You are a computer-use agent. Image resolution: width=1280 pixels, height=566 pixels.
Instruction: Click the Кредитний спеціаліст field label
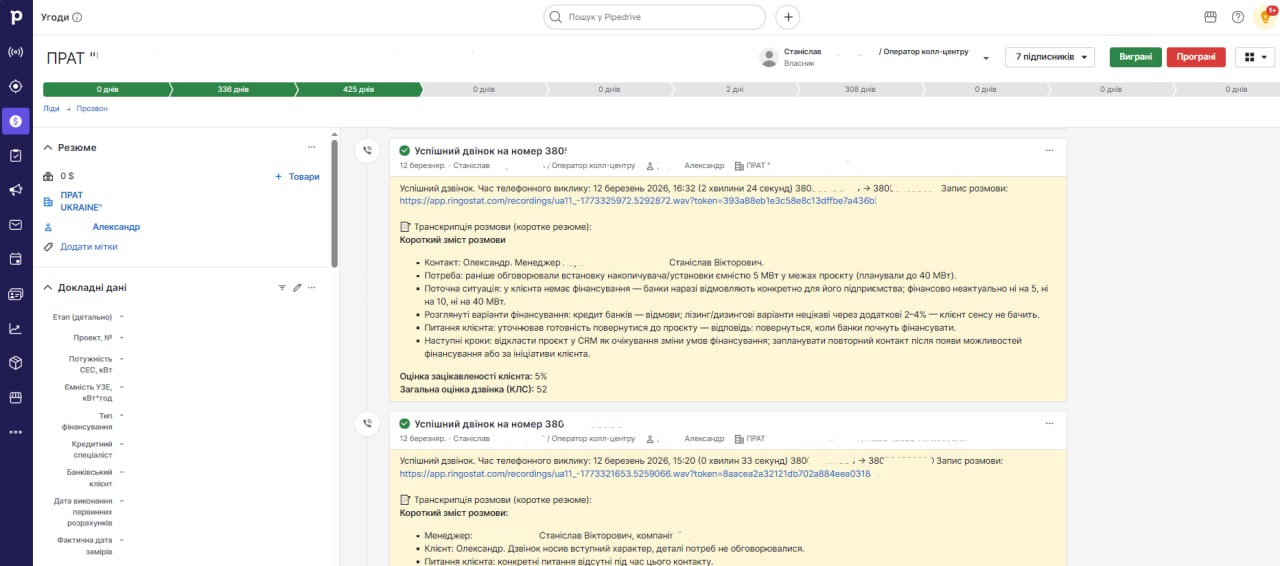click(x=92, y=449)
